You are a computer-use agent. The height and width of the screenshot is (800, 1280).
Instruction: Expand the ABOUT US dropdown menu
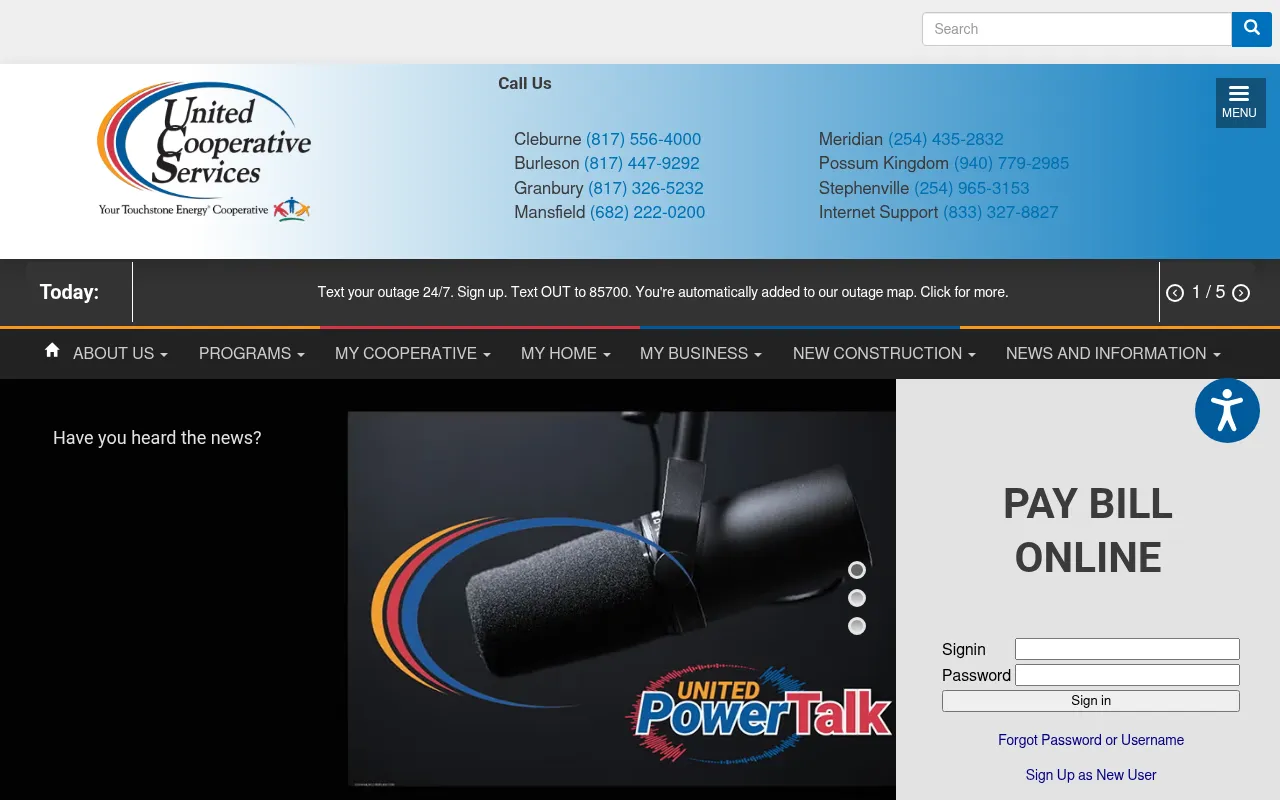[120, 354]
